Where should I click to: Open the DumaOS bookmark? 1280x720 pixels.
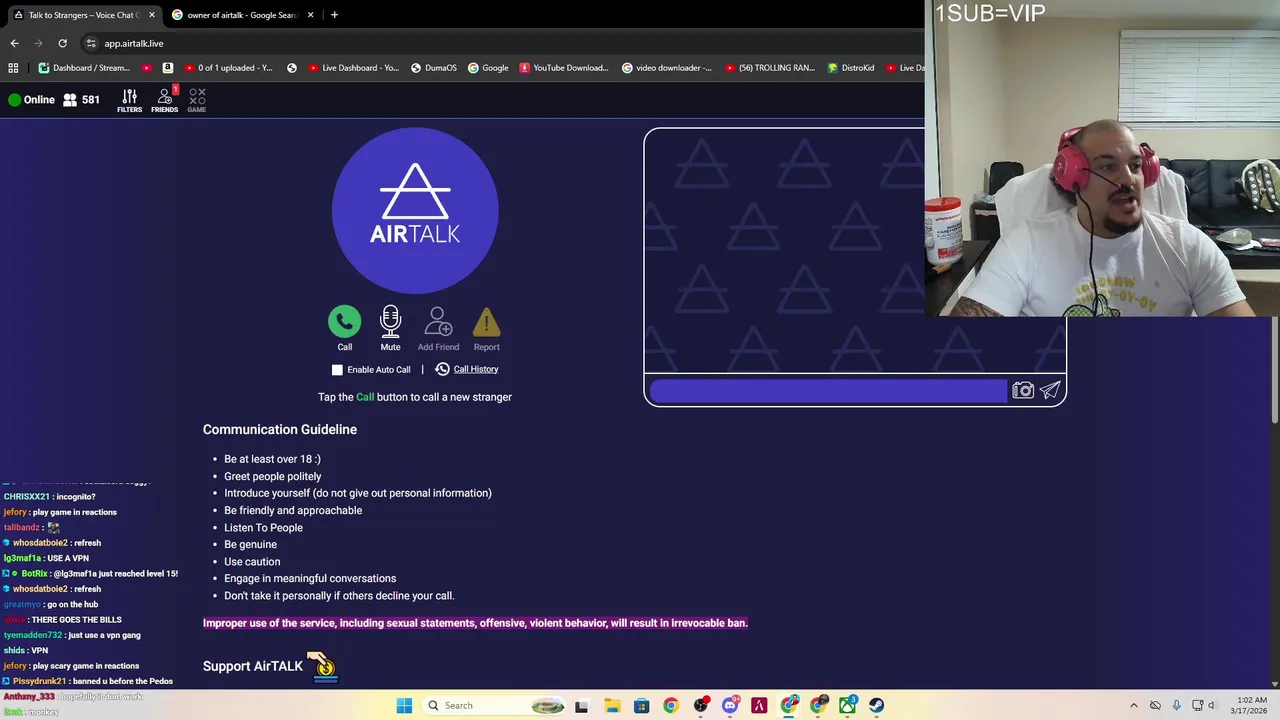[x=432, y=68]
